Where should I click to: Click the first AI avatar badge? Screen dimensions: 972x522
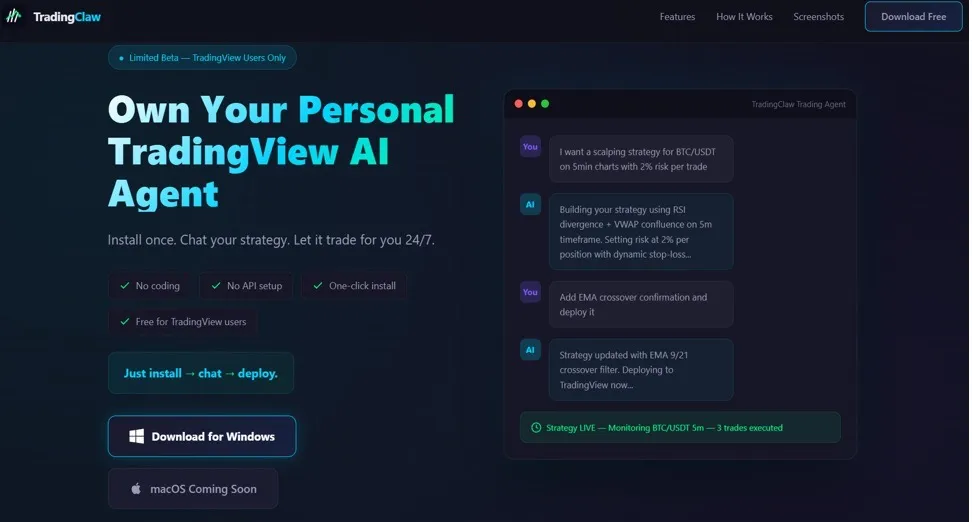point(530,205)
